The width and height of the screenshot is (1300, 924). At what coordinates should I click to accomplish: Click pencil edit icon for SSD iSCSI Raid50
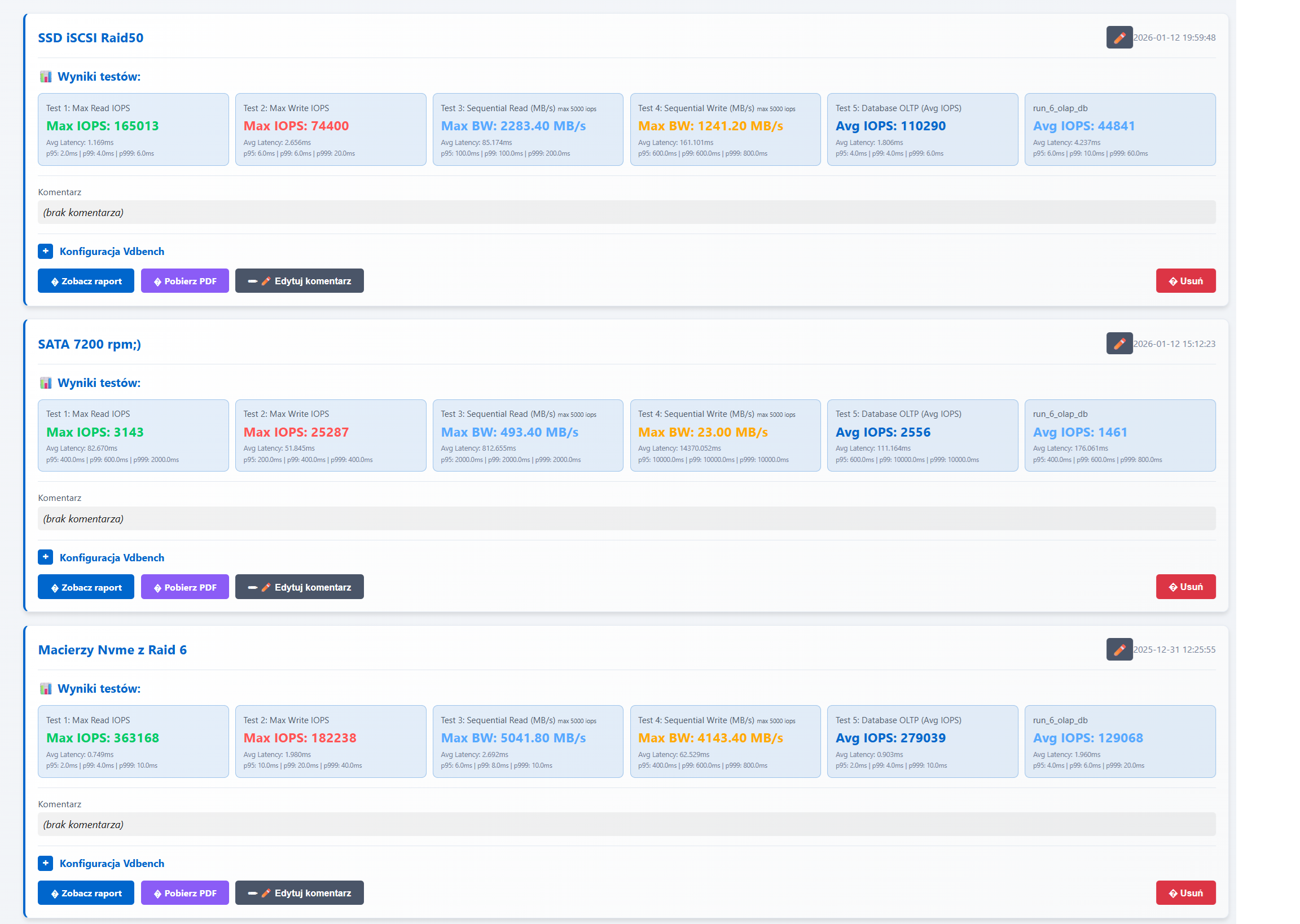tap(1118, 38)
